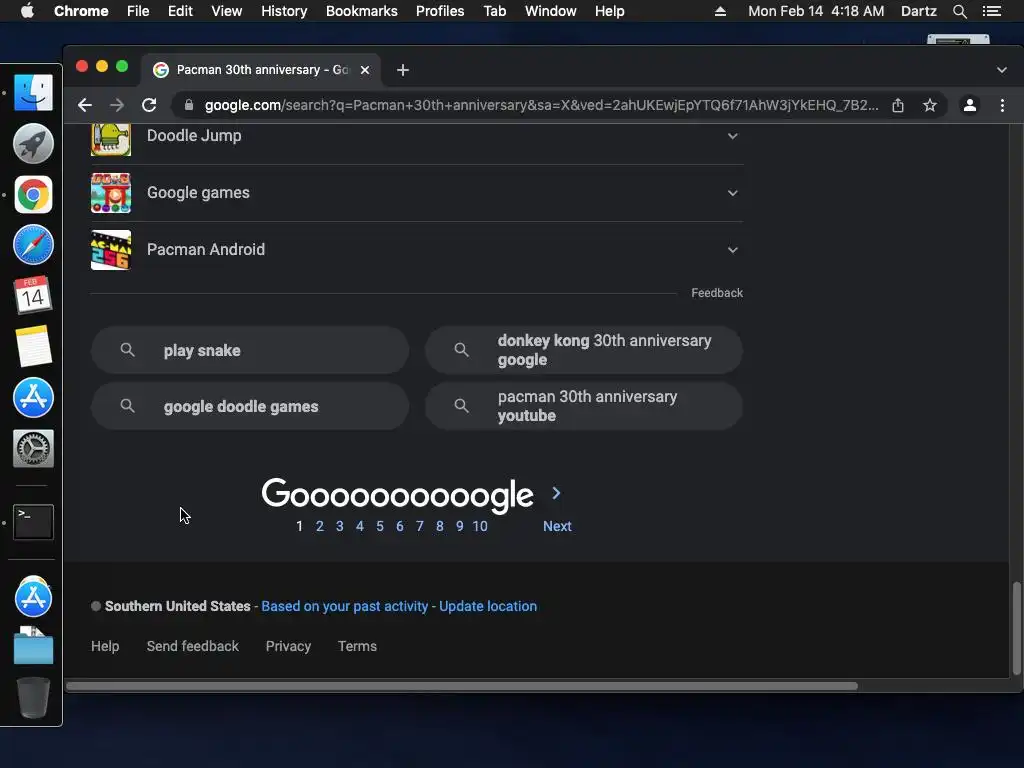Image resolution: width=1024 pixels, height=768 pixels.
Task: Click the browser forward arrow
Action: pos(117,105)
